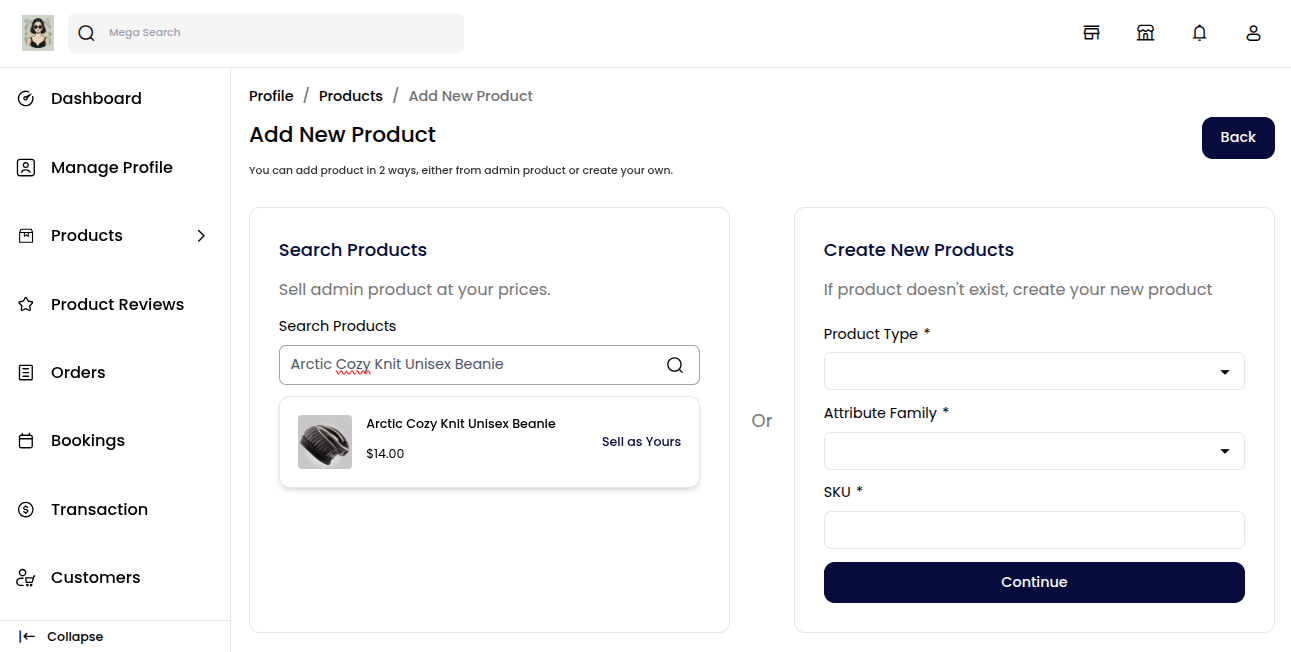Open the user profile icon
Image resolution: width=1291 pixels, height=652 pixels.
pos(1253,32)
